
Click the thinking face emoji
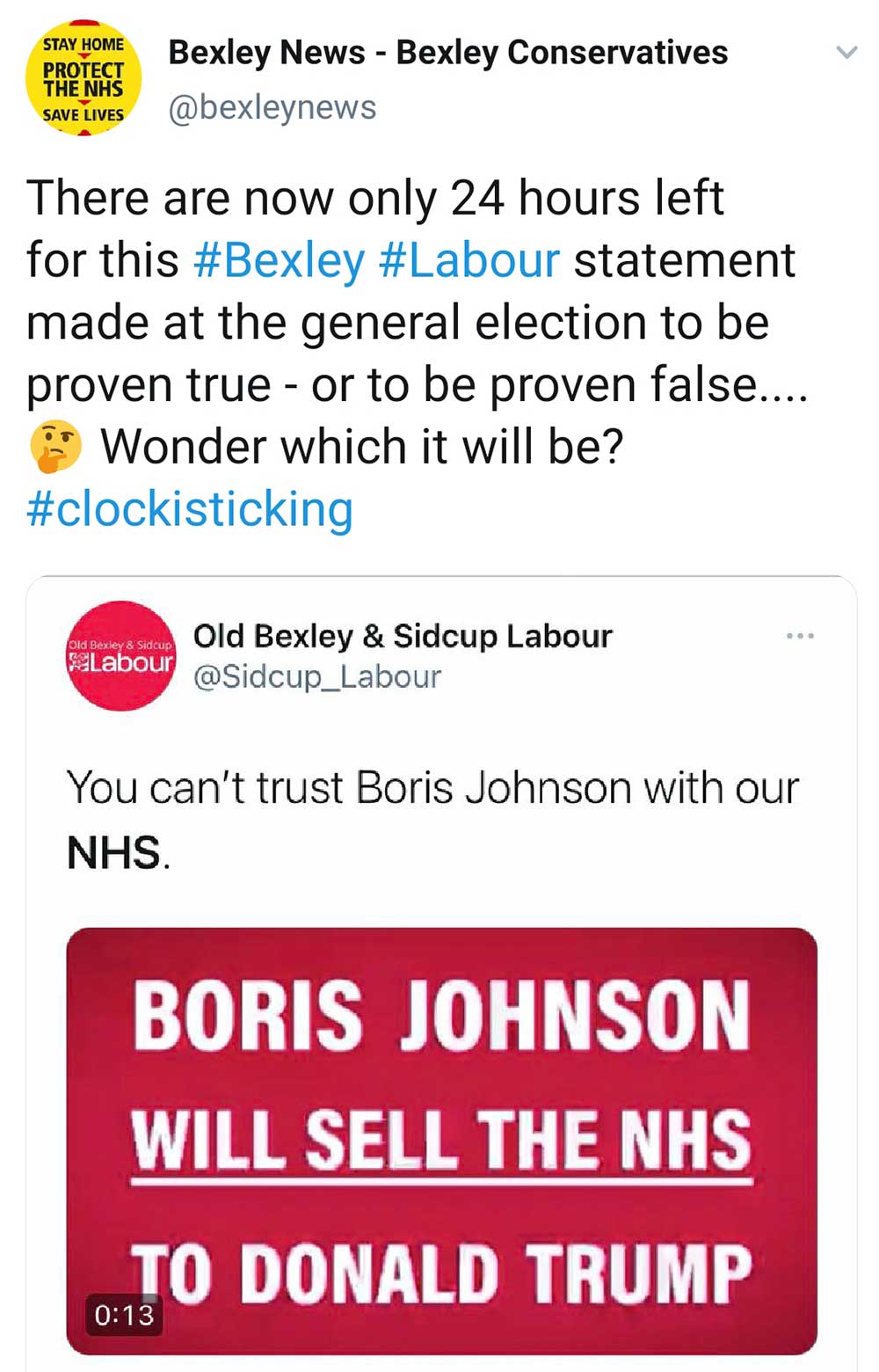point(55,446)
